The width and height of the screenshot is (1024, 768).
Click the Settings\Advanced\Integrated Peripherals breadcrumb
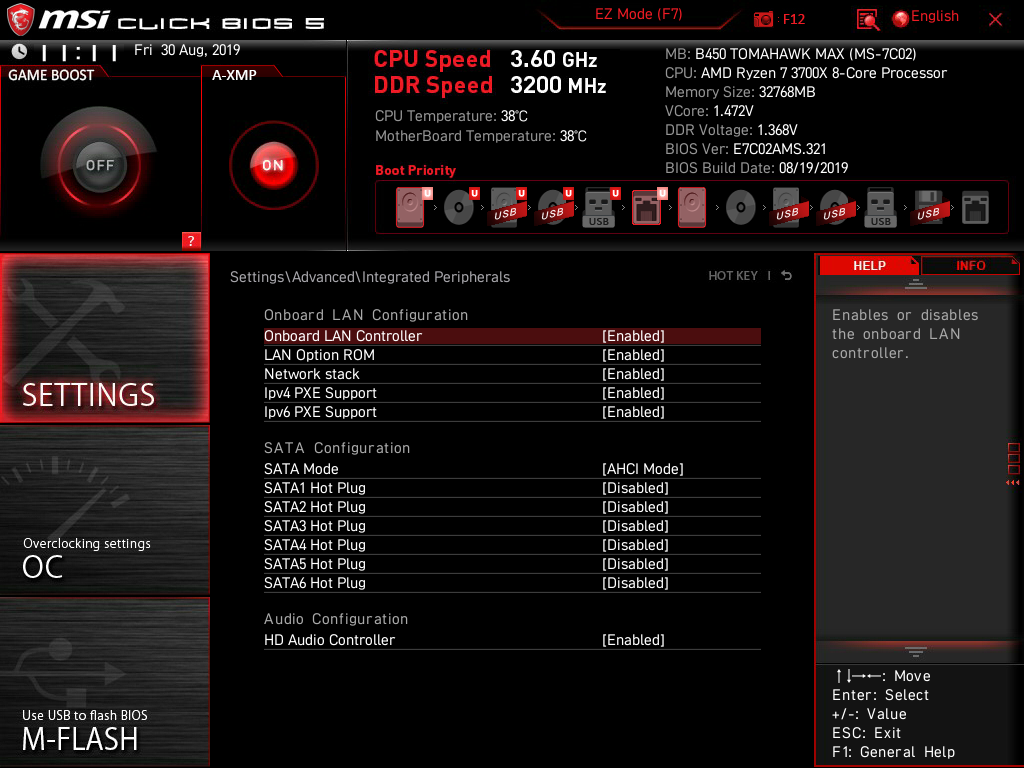point(370,277)
